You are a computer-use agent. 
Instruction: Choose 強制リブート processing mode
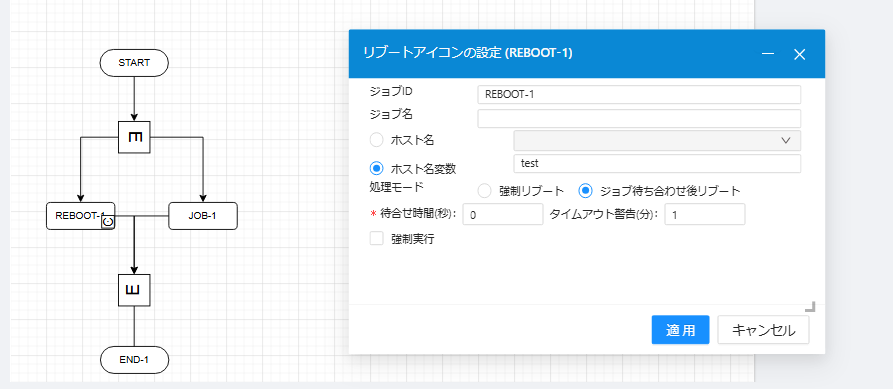click(x=484, y=191)
